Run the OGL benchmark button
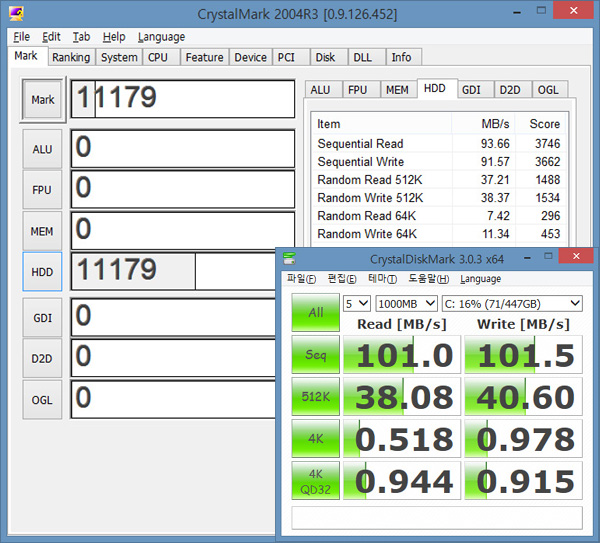This screenshot has height=543, width=600. [x=42, y=400]
